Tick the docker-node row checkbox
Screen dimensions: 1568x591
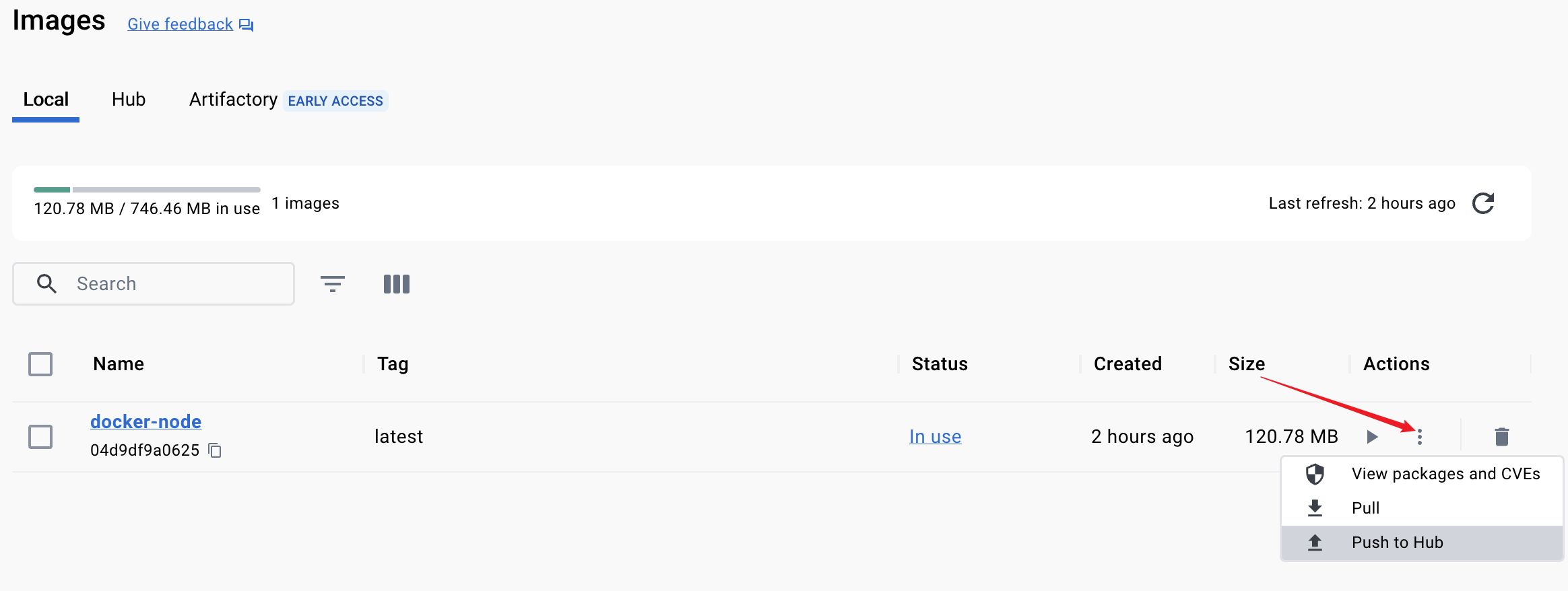40,437
